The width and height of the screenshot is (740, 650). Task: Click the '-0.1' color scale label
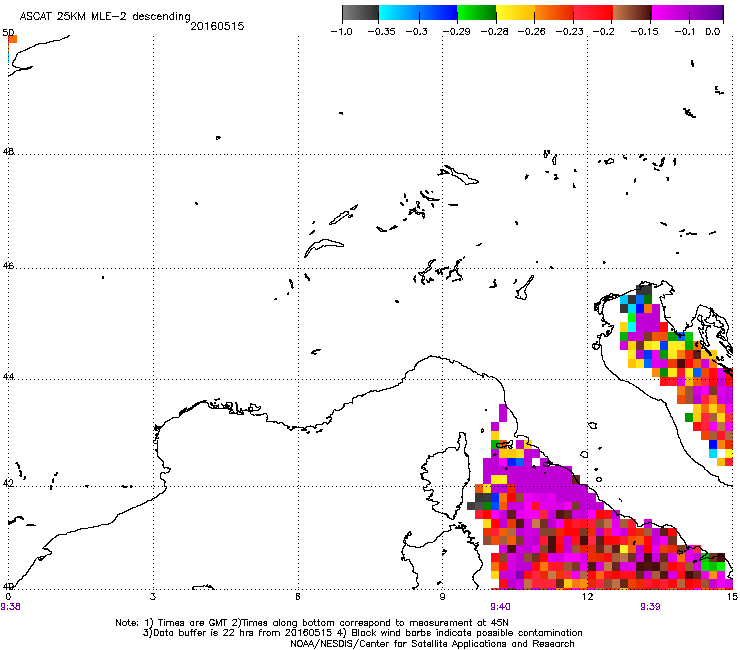685,32
